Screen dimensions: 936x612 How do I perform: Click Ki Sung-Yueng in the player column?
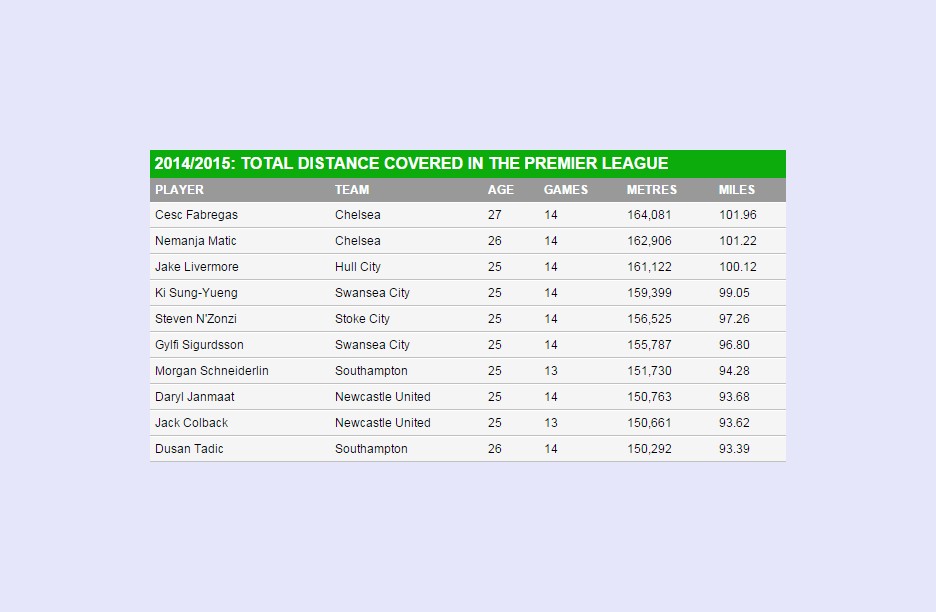tap(196, 293)
